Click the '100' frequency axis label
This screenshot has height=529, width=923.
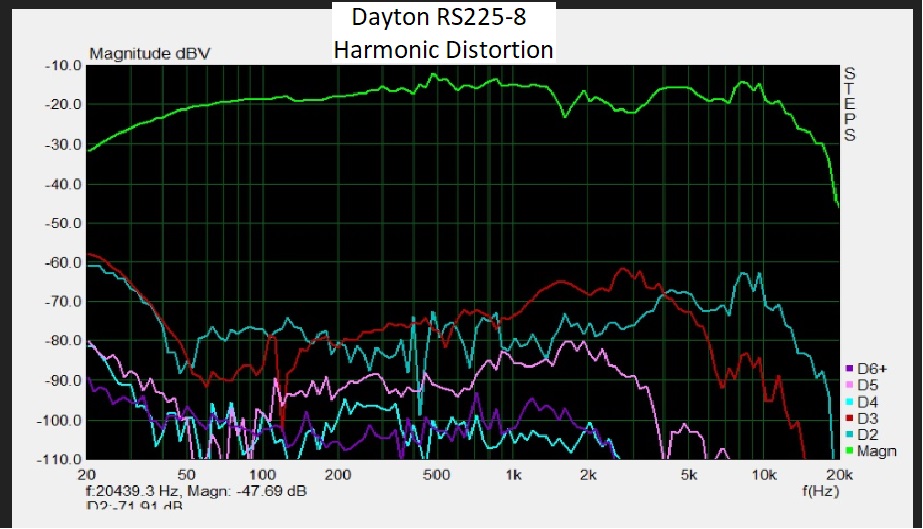point(262,475)
